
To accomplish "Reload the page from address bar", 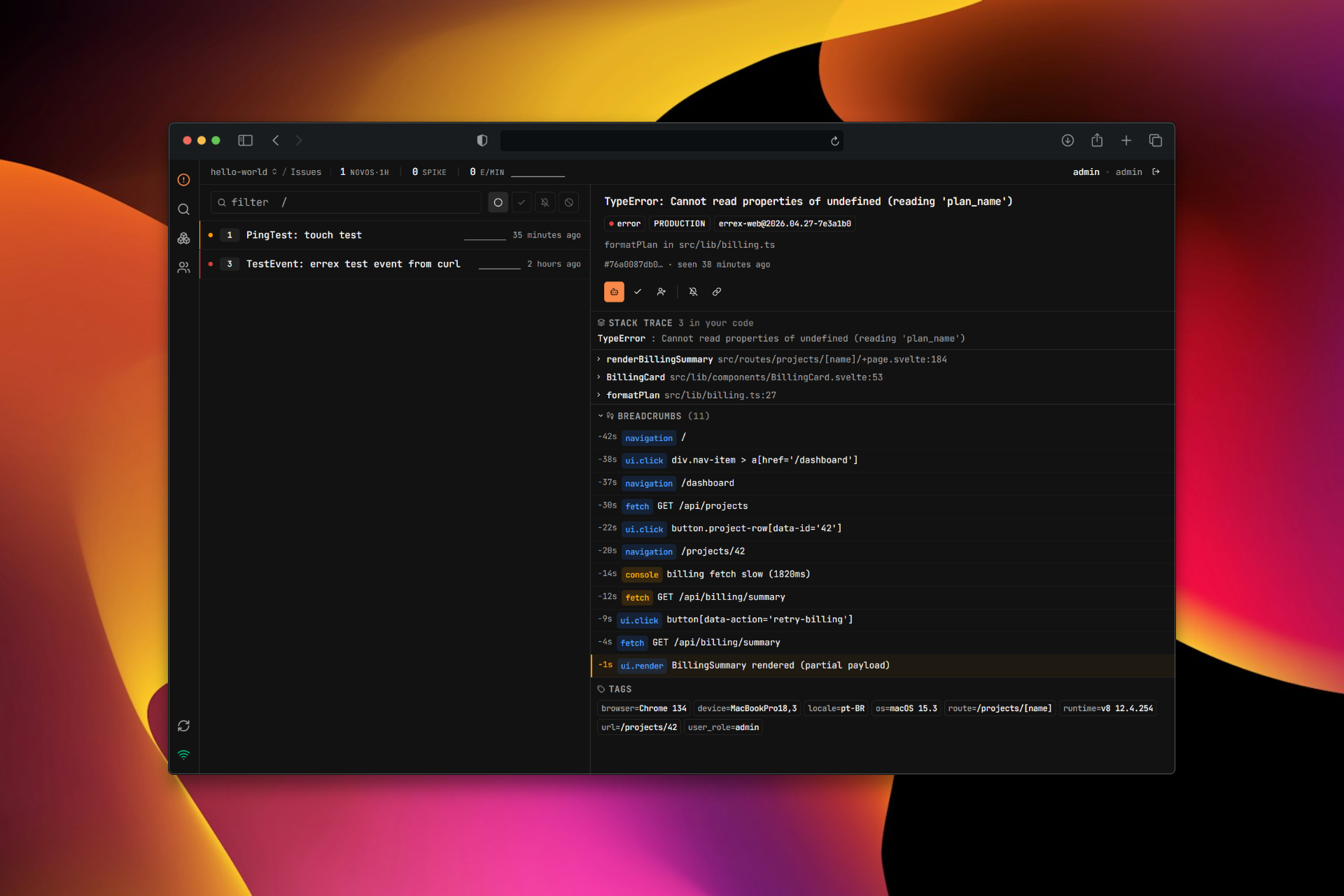I will [834, 141].
